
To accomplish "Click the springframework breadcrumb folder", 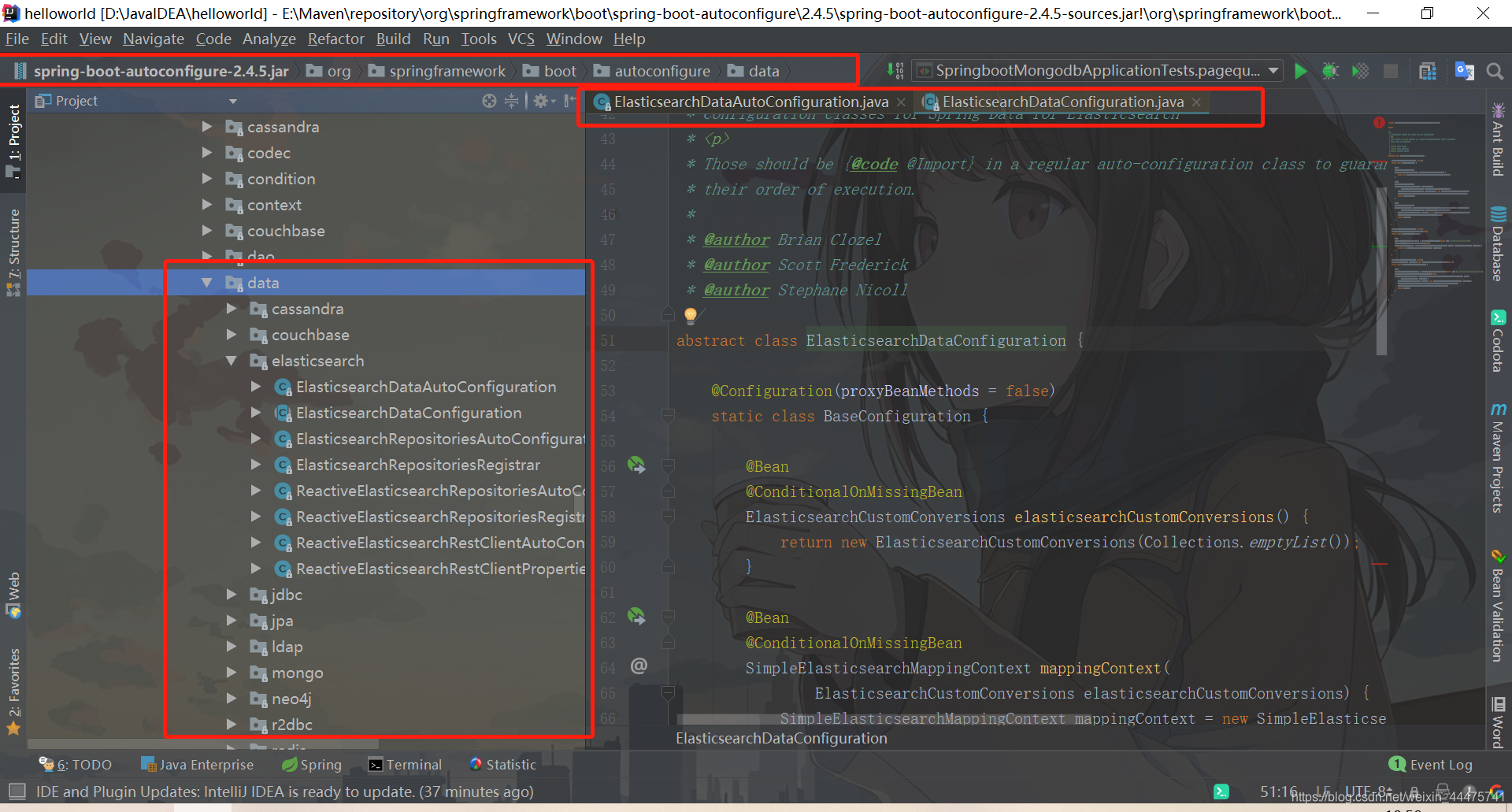I will [x=437, y=71].
